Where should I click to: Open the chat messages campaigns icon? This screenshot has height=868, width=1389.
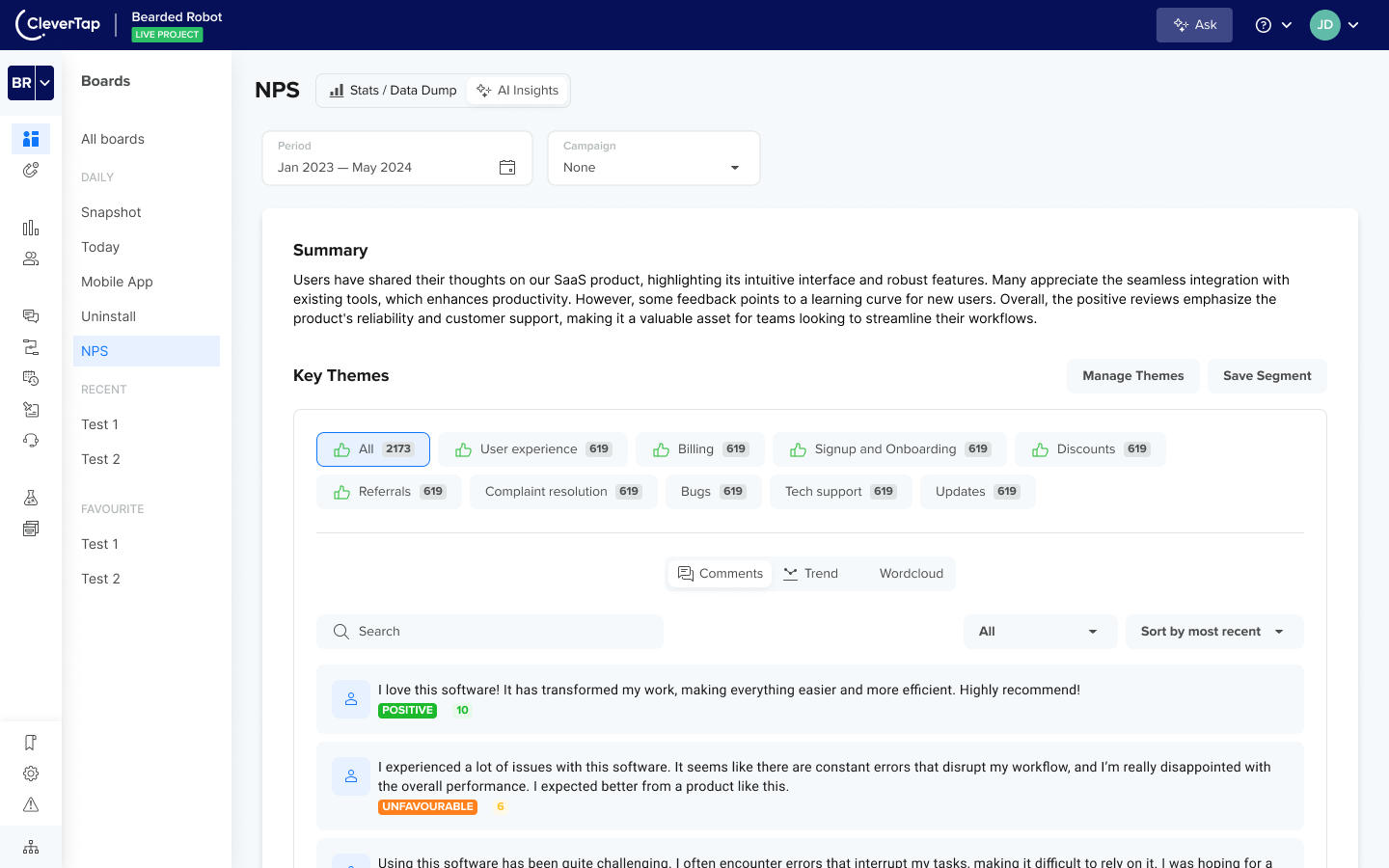(31, 316)
